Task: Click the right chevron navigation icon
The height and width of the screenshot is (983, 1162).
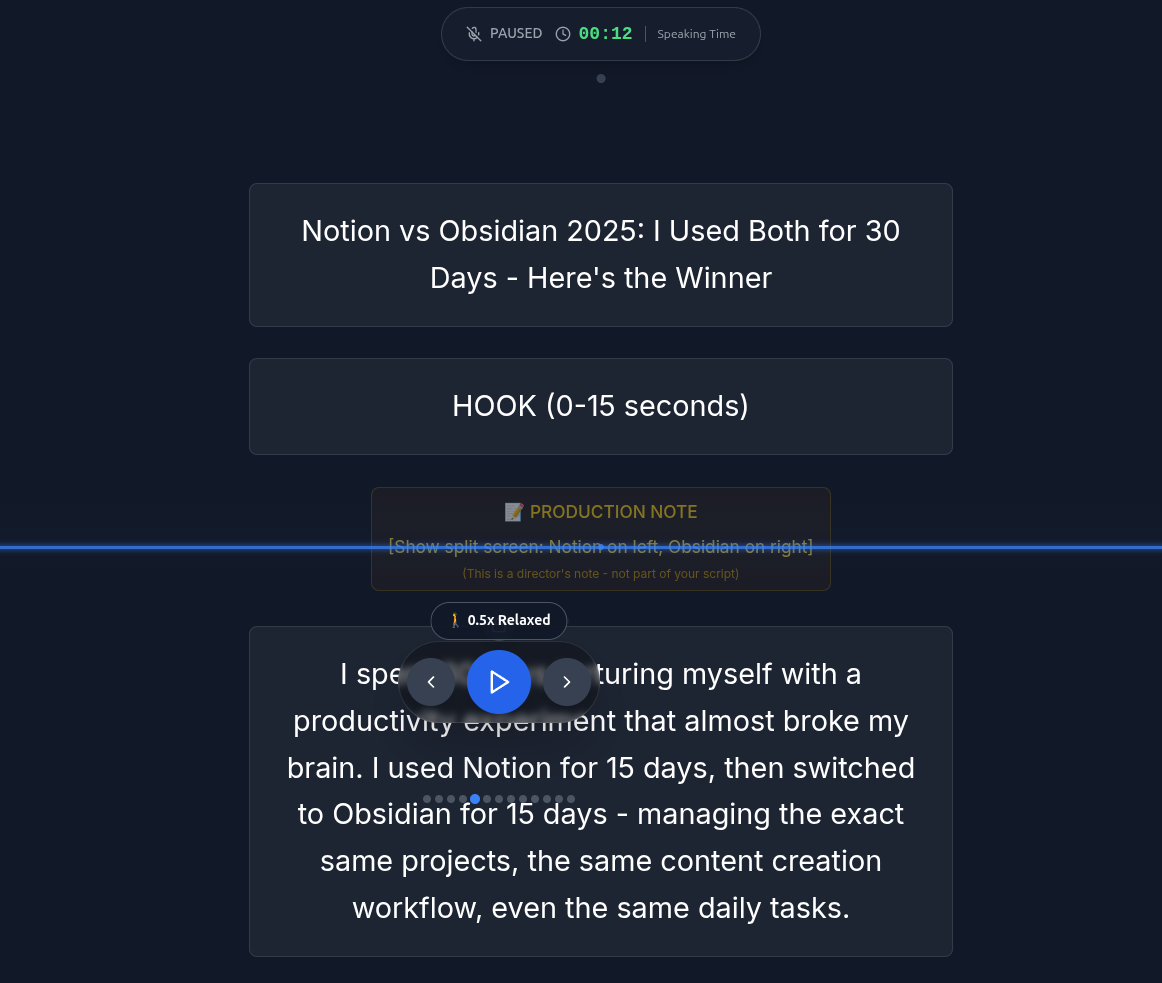Action: coord(566,681)
